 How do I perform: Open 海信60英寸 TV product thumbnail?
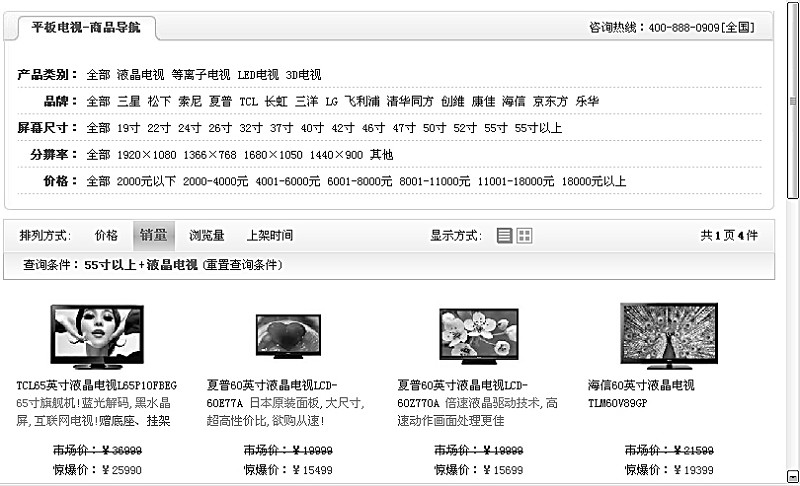tap(669, 336)
